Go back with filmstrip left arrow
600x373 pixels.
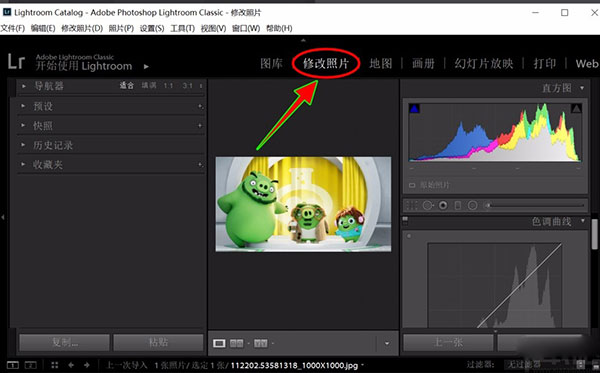71,365
